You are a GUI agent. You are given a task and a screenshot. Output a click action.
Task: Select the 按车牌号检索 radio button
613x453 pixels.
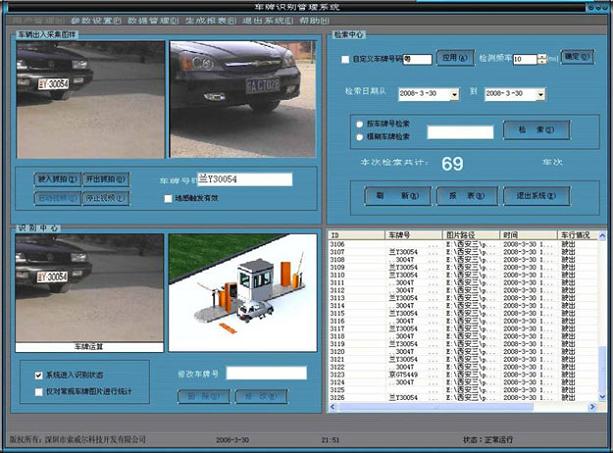click(359, 125)
